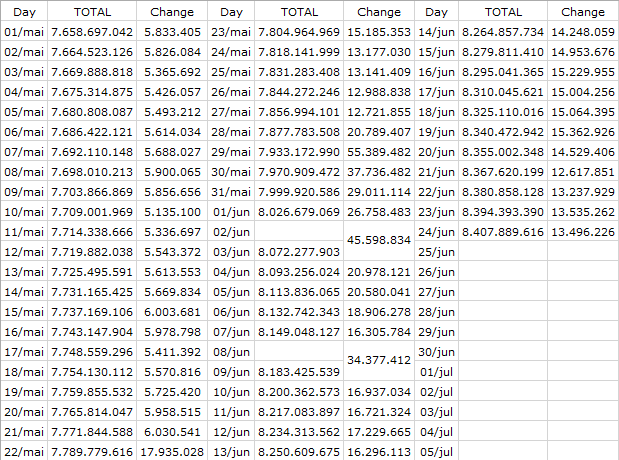The height and width of the screenshot is (460, 619).
Task: Select change value 5.833.405
Action: (172, 32)
